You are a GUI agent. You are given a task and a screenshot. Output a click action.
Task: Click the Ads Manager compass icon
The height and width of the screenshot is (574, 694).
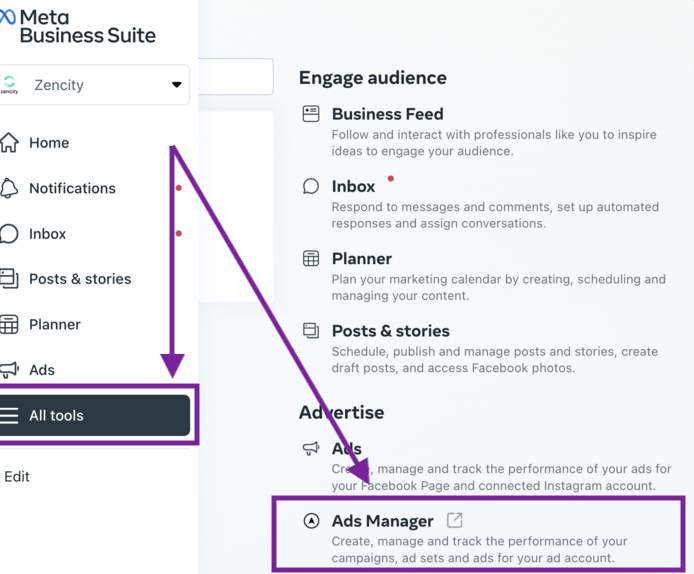point(311,521)
